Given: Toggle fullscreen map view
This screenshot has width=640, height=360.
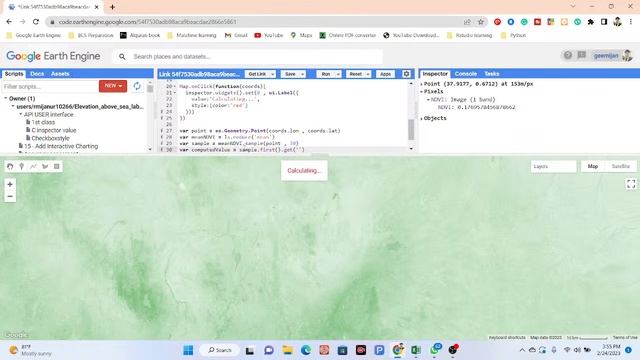Looking at the screenshot, I should point(631,184).
